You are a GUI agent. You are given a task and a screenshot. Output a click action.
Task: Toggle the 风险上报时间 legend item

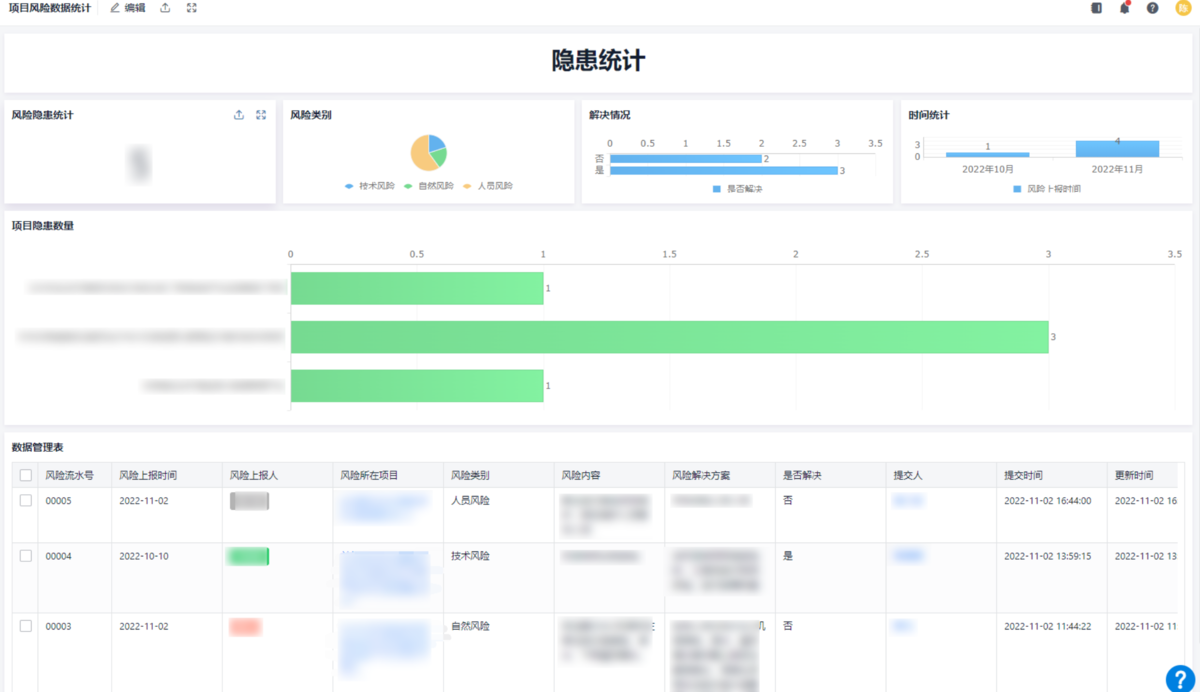[1046, 188]
